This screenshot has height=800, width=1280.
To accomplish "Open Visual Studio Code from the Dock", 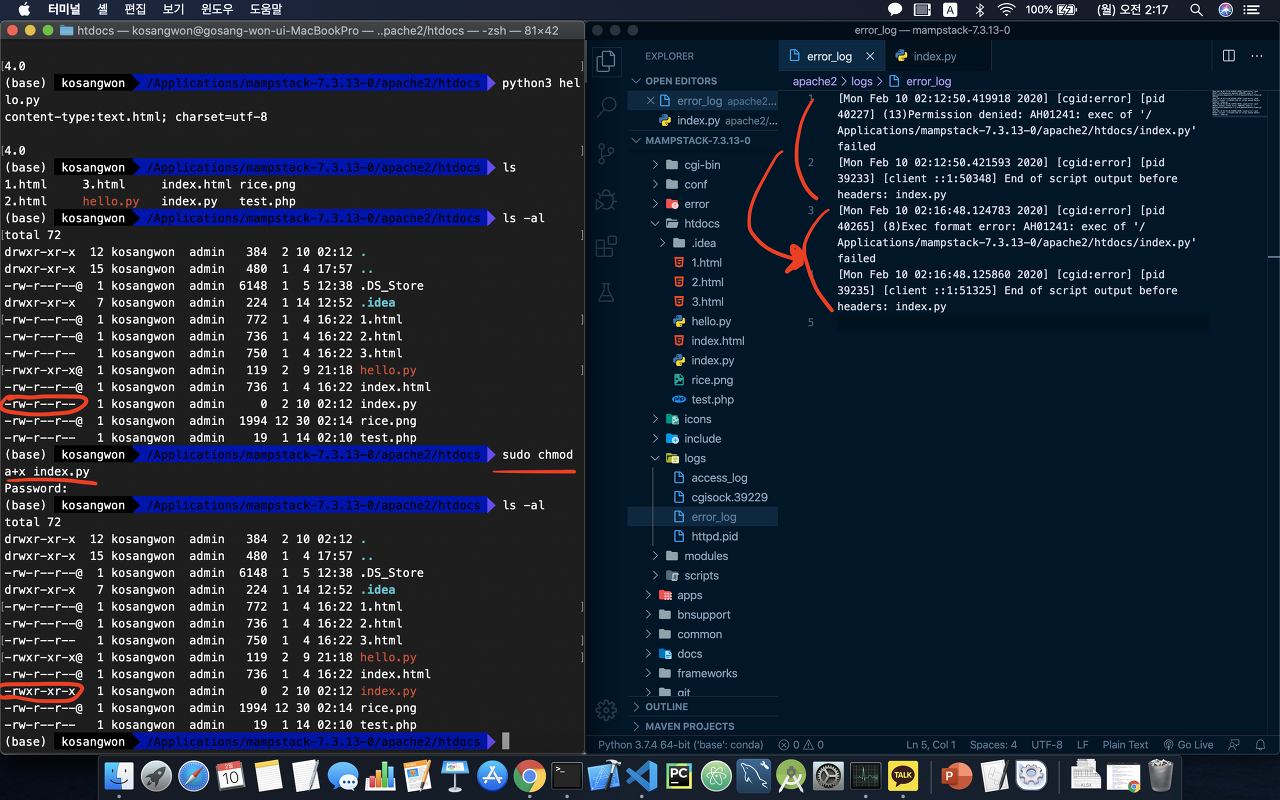I will pyautogui.click(x=641, y=776).
